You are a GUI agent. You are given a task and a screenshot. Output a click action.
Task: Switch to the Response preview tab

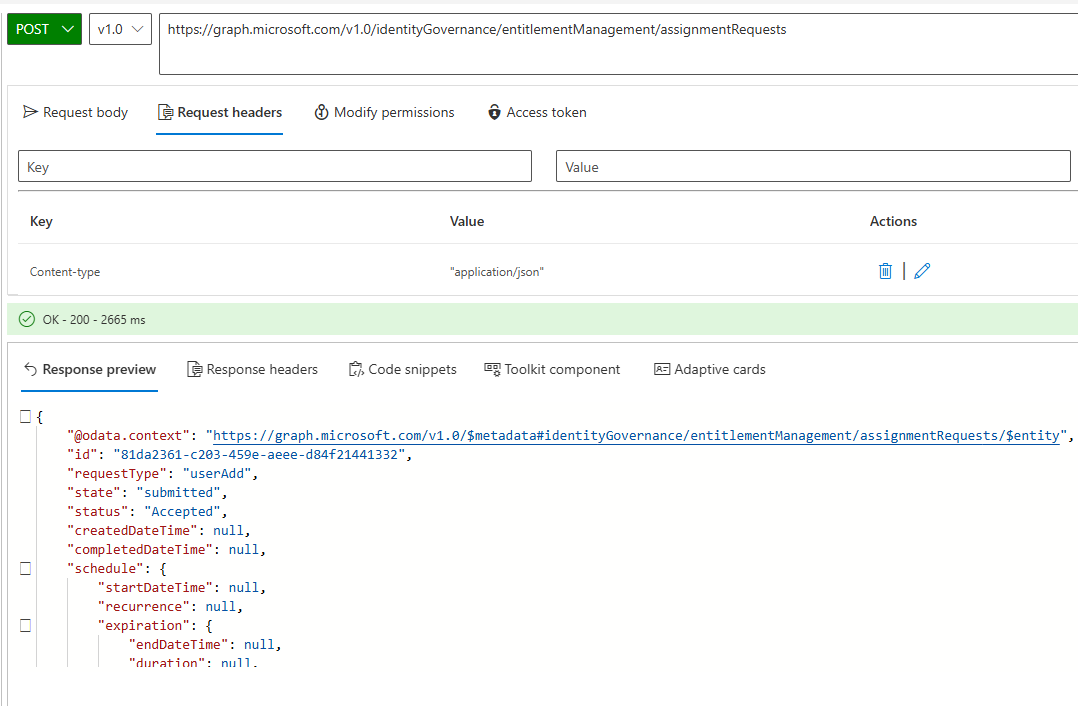pos(89,369)
